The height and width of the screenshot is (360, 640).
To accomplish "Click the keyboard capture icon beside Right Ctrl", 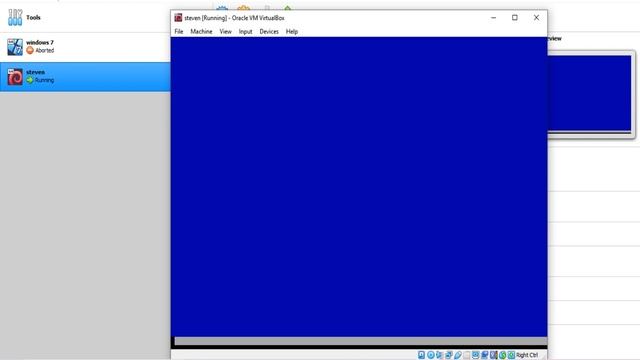I will [x=511, y=355].
